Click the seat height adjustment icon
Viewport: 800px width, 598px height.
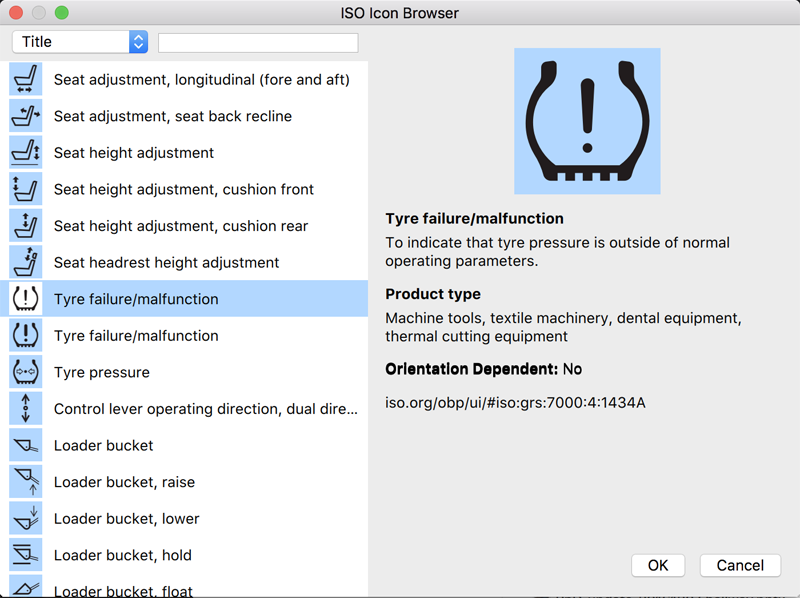[x=25, y=153]
